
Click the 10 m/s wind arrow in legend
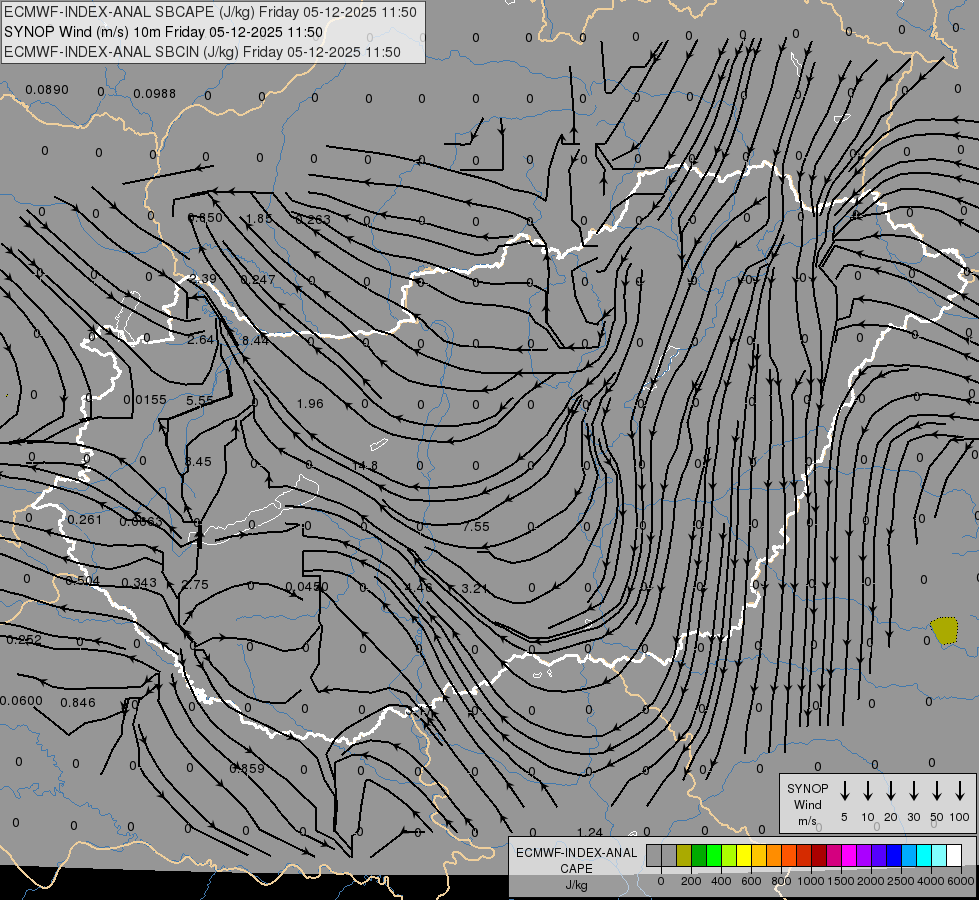[x=867, y=791]
